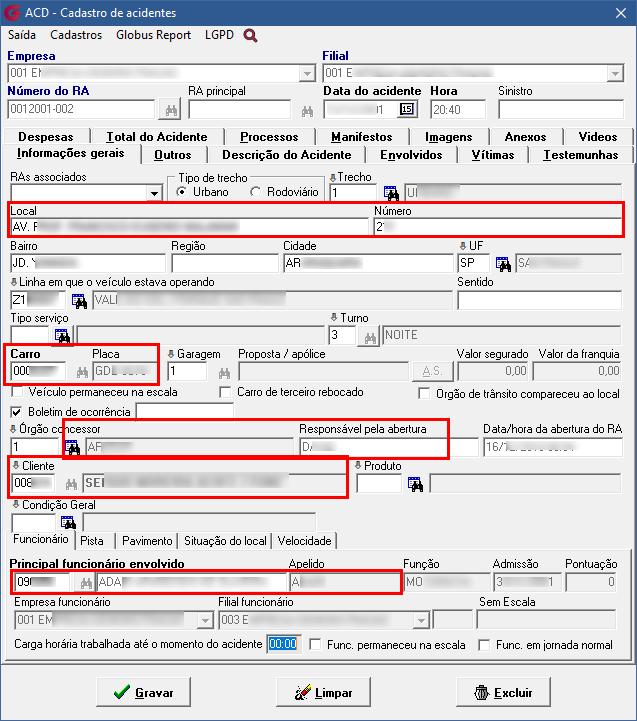Click Turno binoculars search icon
This screenshot has width=637, height=721.
point(369,336)
